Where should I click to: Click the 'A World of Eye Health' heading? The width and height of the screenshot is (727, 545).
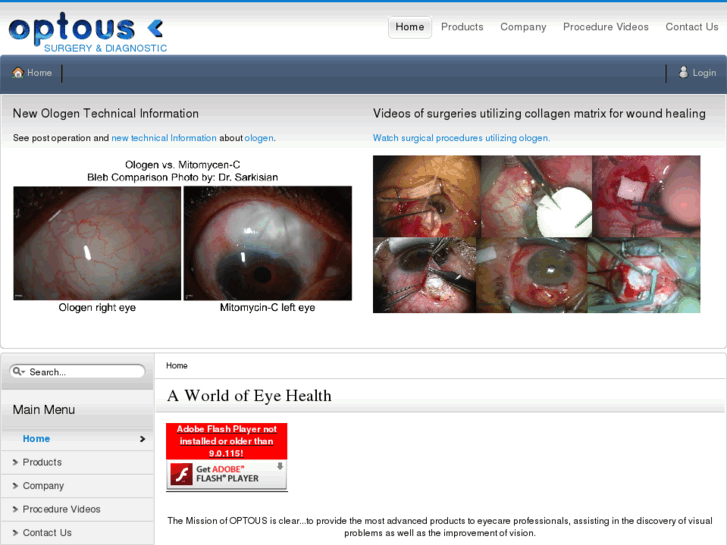pos(249,396)
